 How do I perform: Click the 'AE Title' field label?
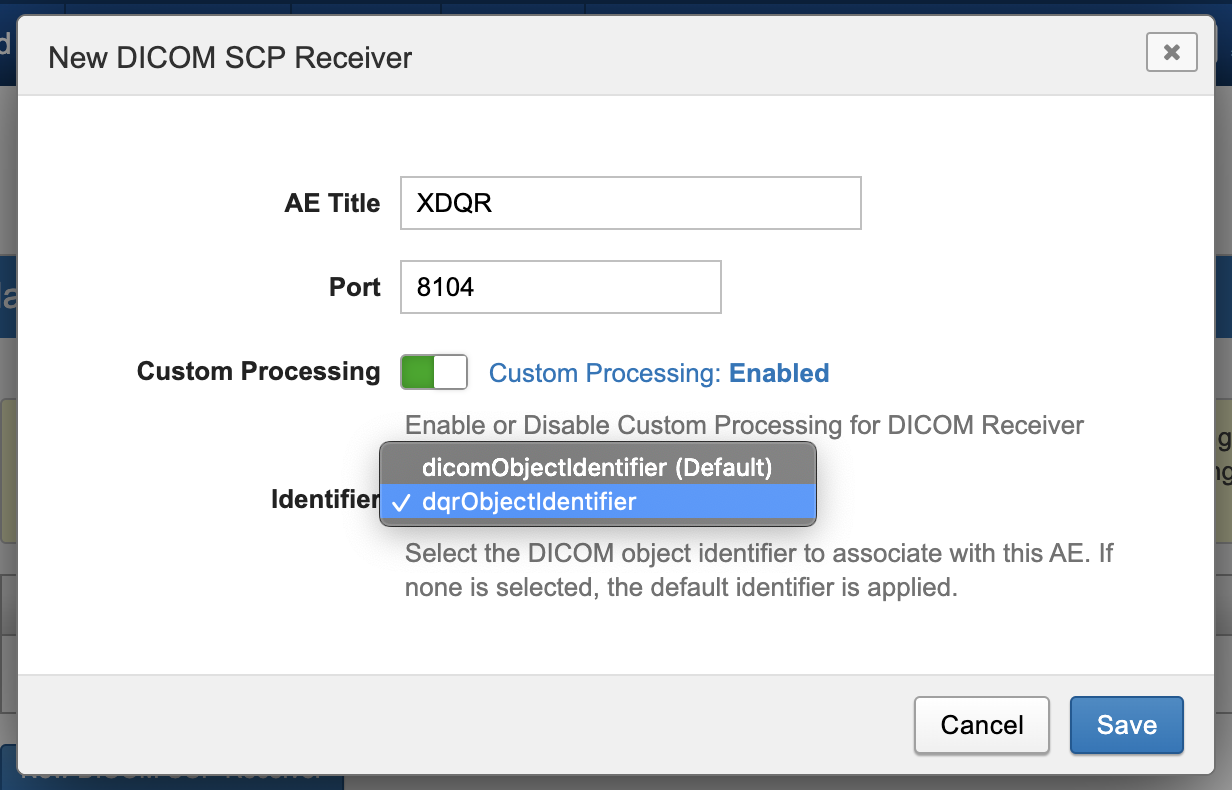[332, 203]
